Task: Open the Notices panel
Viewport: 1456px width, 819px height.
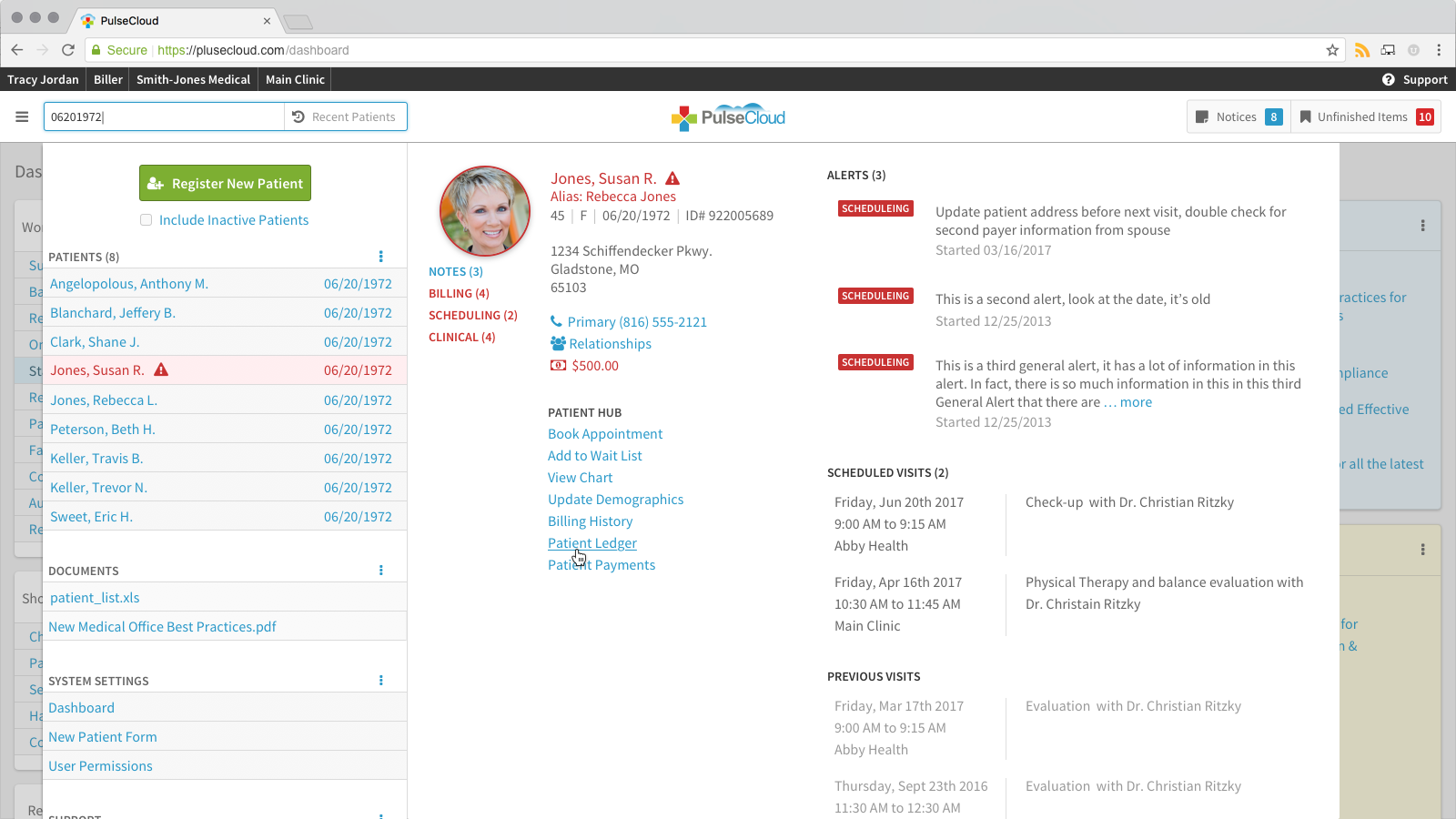Action: [x=1239, y=116]
